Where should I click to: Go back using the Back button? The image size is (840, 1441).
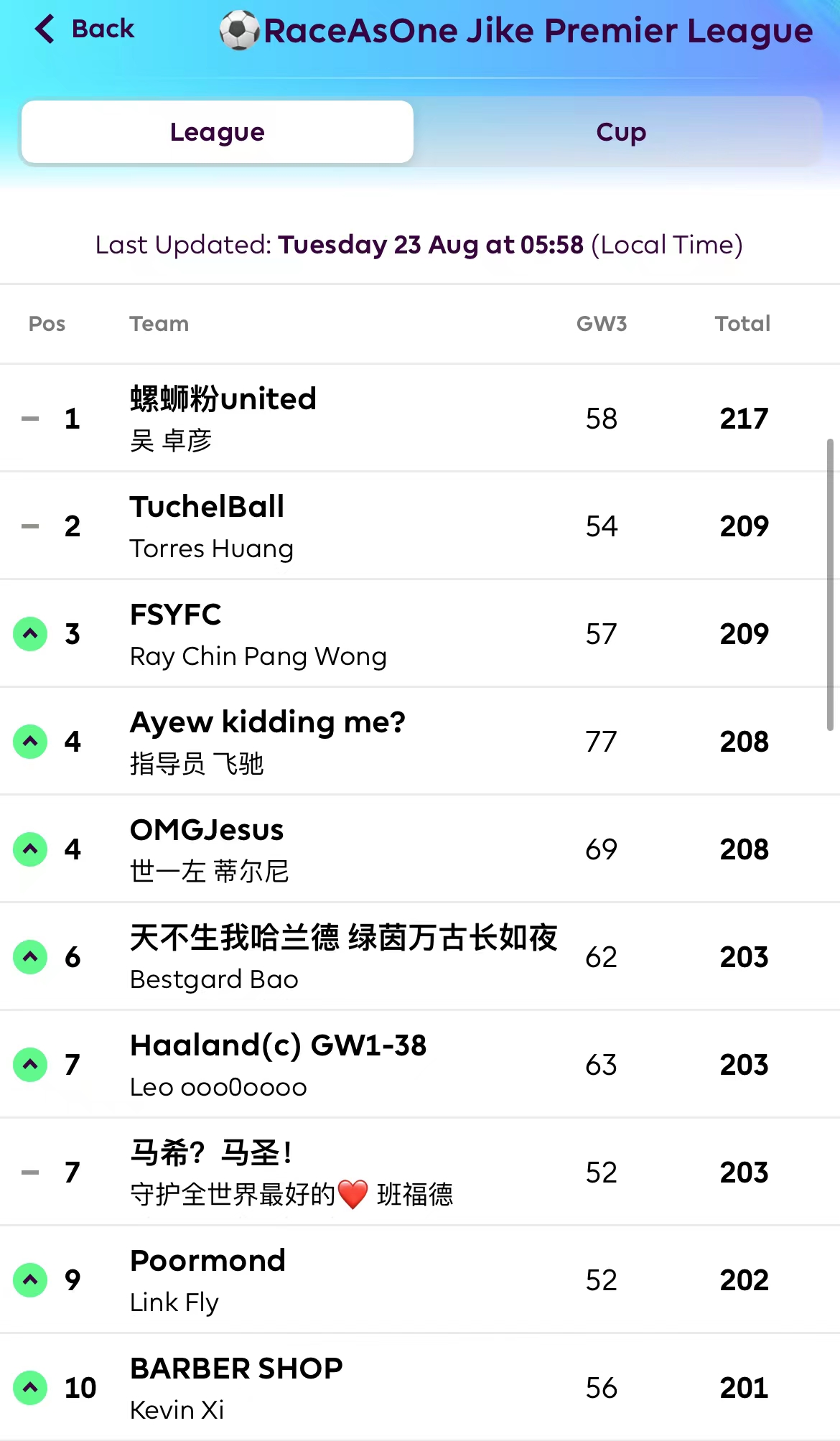[102, 29]
